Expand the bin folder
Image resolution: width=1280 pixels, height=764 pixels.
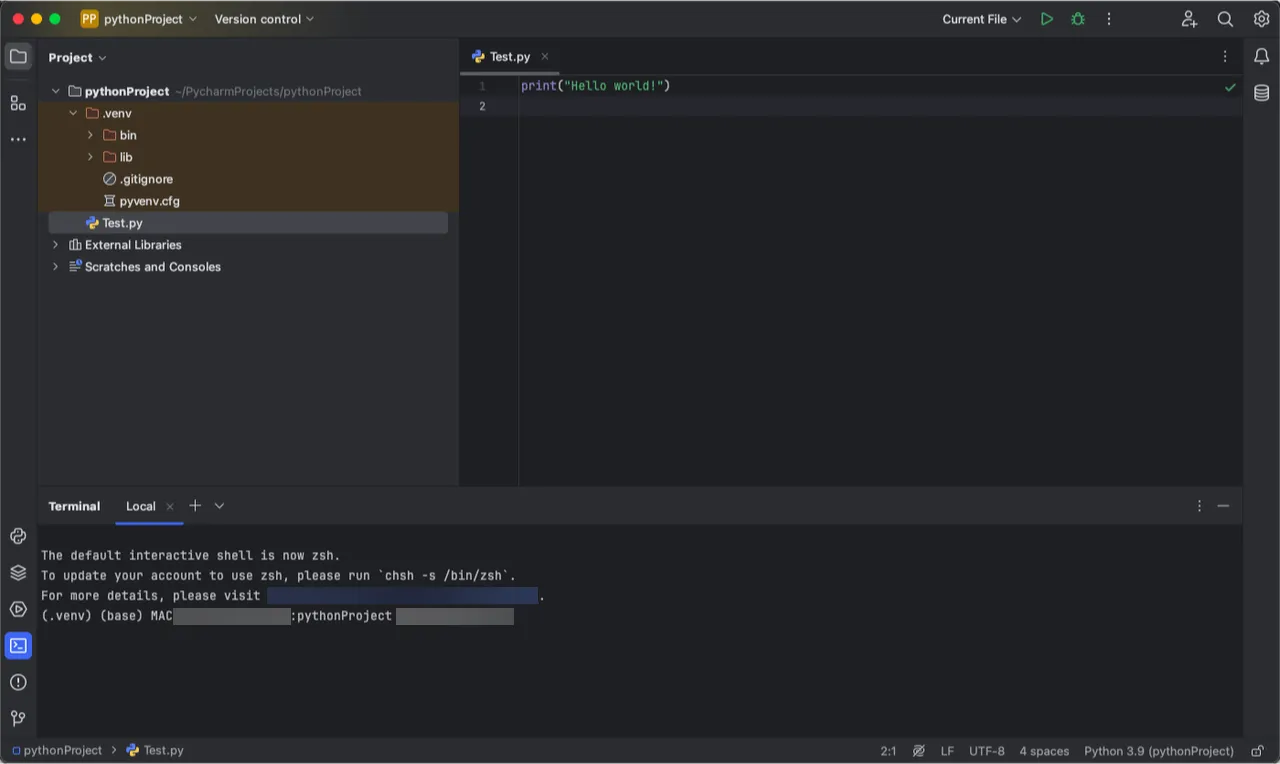coord(90,135)
